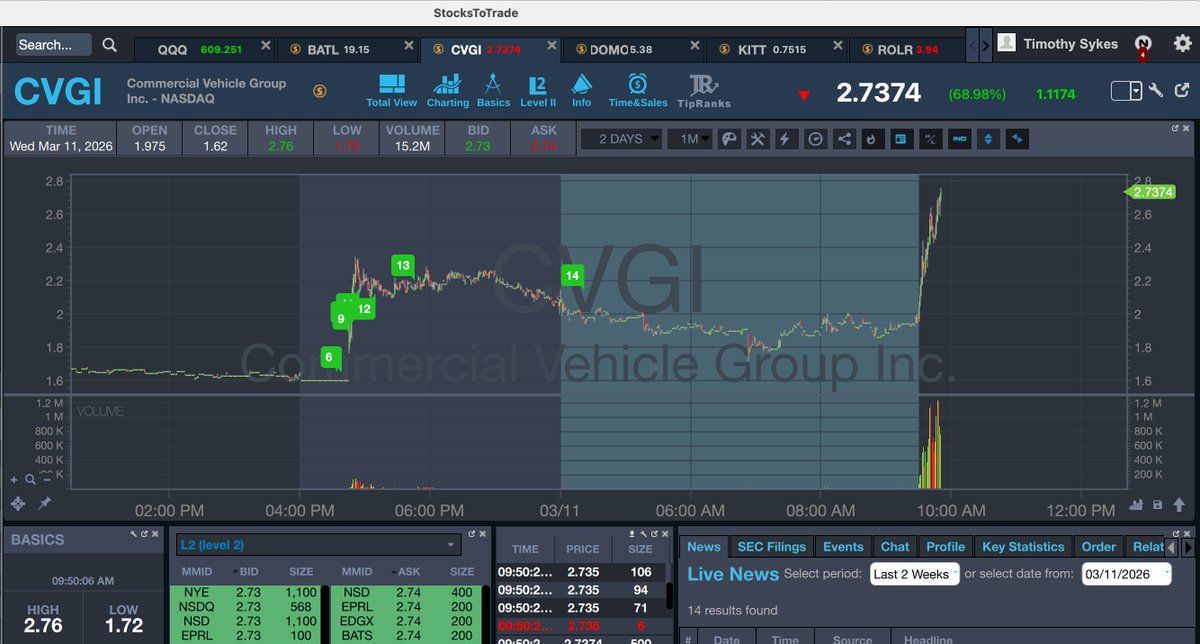Open the IND indicators button

click(x=960, y=139)
